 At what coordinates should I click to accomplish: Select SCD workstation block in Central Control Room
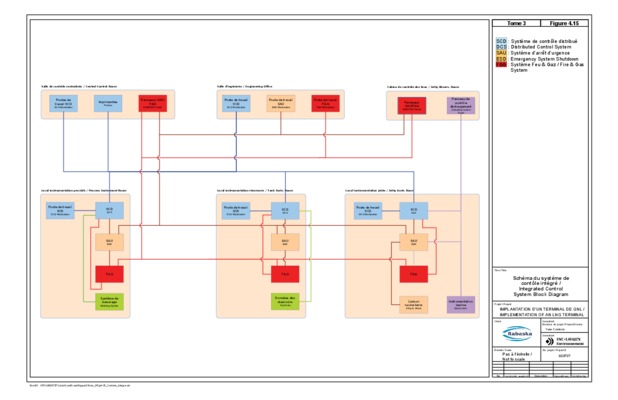point(63,103)
